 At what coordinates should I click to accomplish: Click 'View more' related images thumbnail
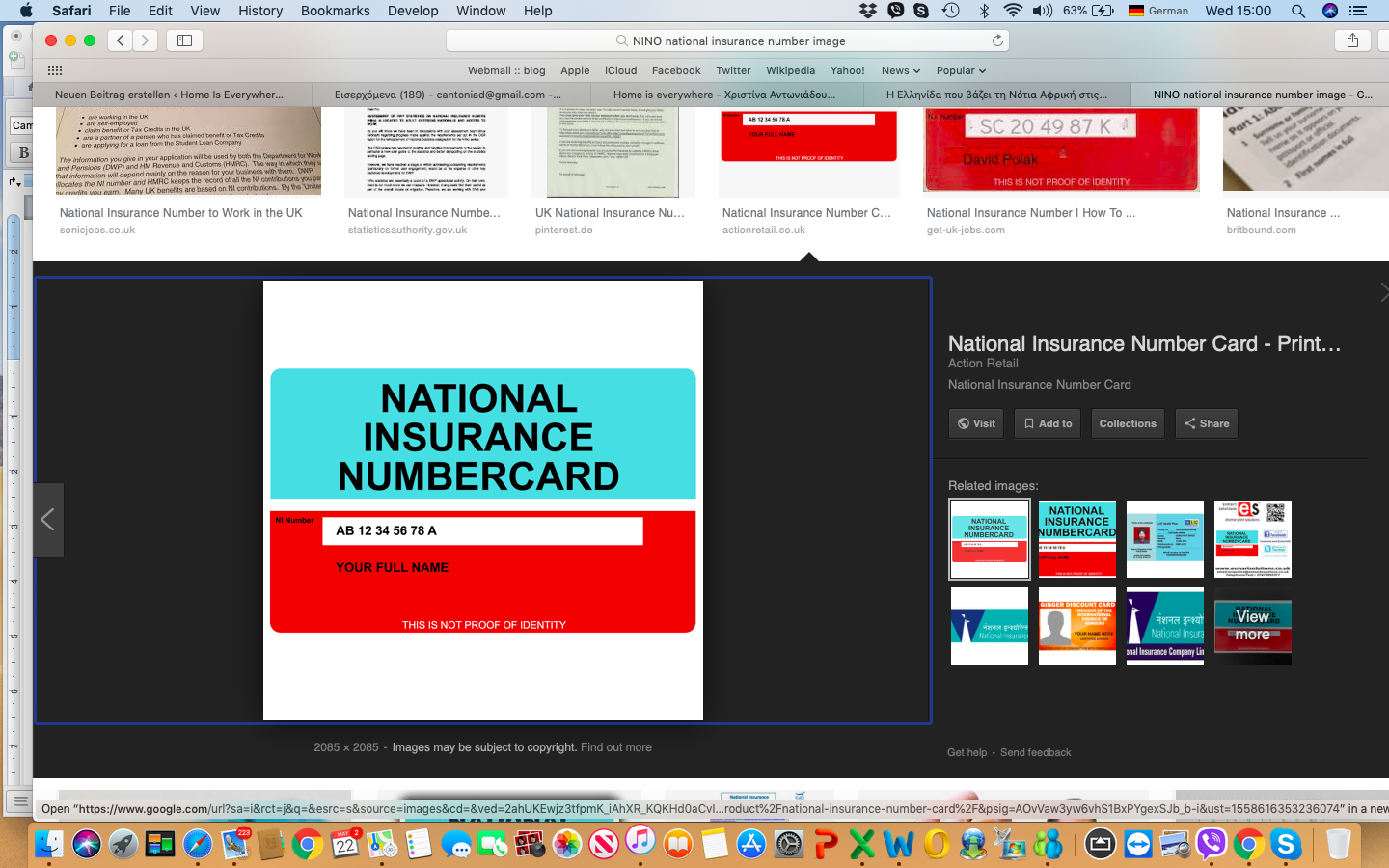pyautogui.click(x=1253, y=626)
